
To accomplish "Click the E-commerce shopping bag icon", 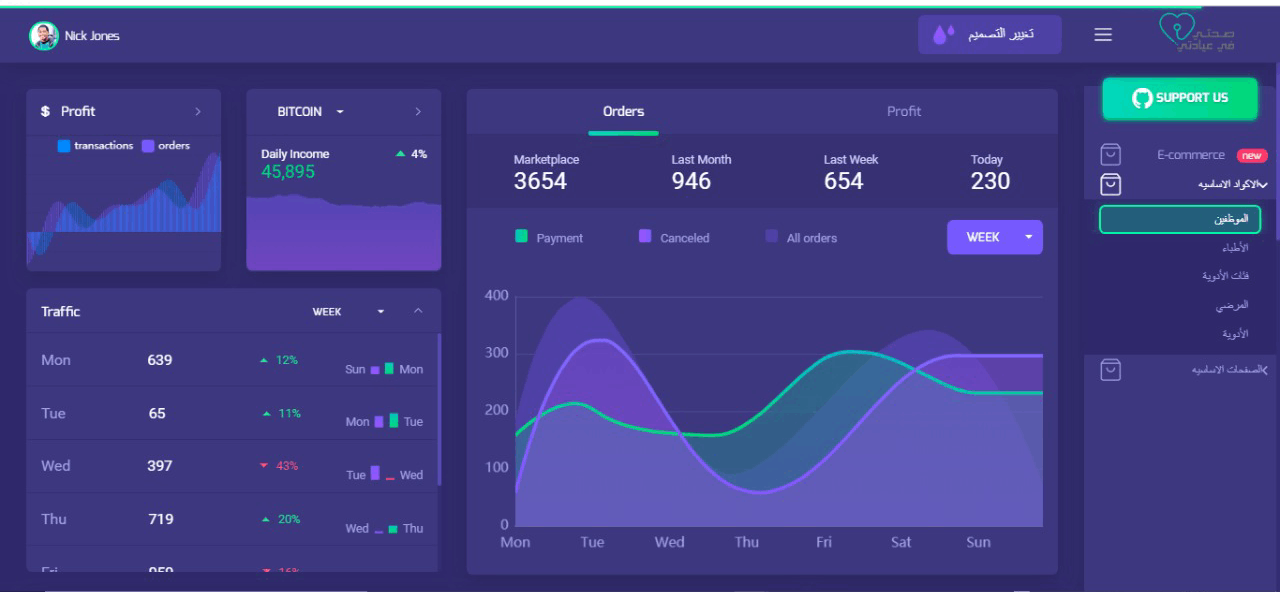I will [x=1110, y=155].
